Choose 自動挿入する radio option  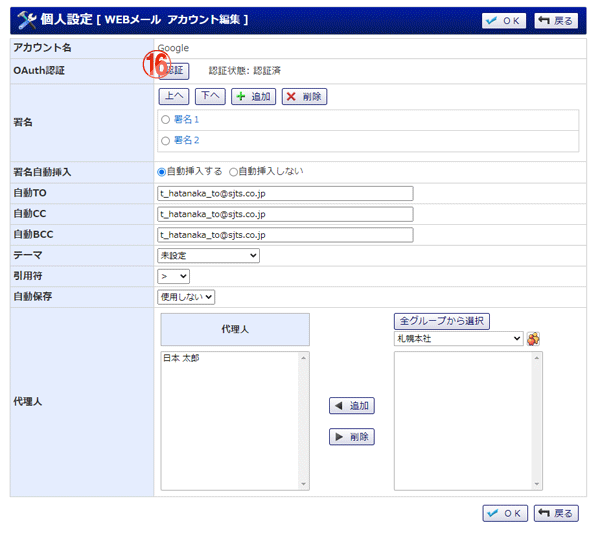click(161, 172)
